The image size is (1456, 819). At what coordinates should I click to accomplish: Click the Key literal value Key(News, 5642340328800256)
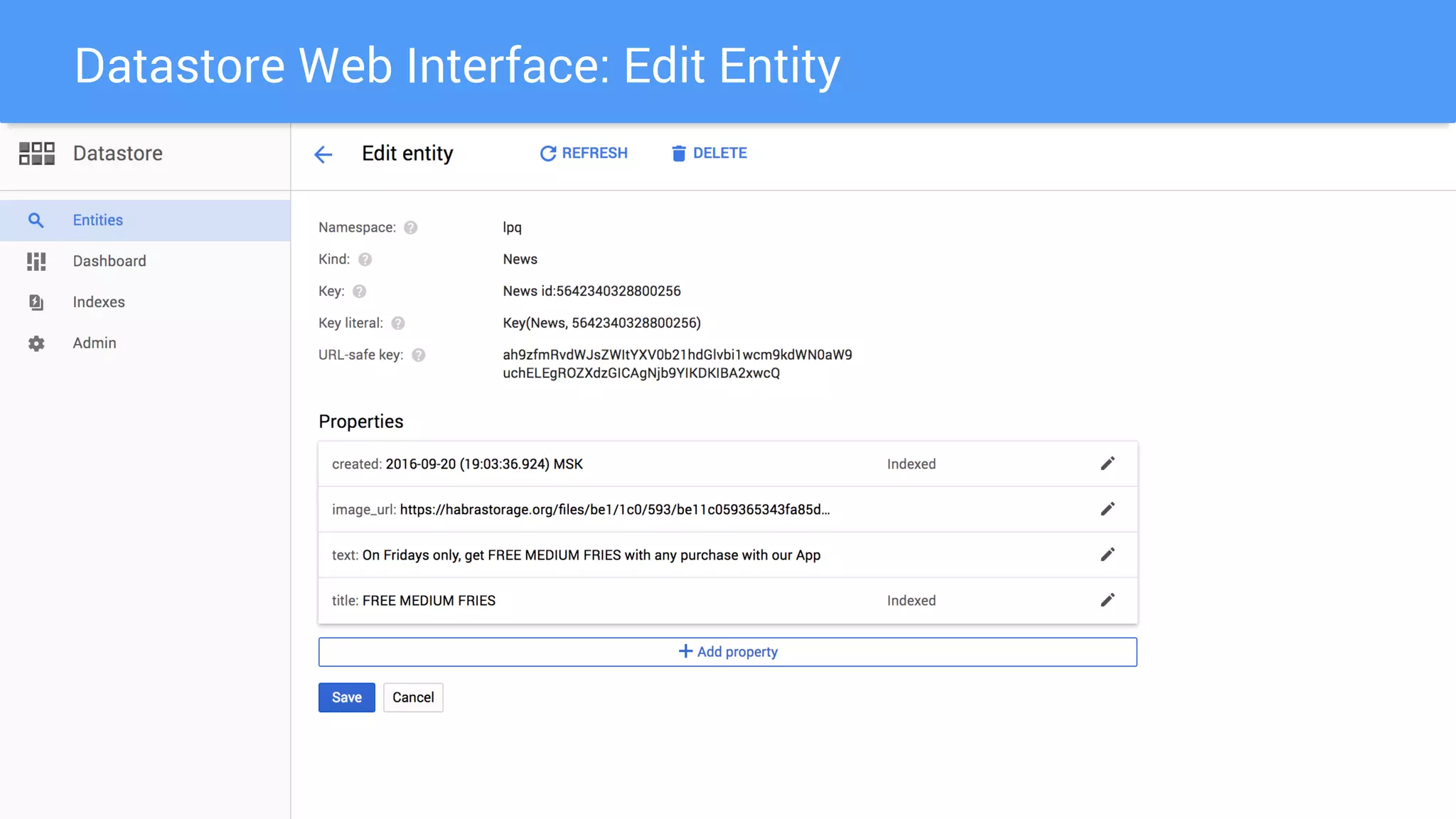click(602, 323)
